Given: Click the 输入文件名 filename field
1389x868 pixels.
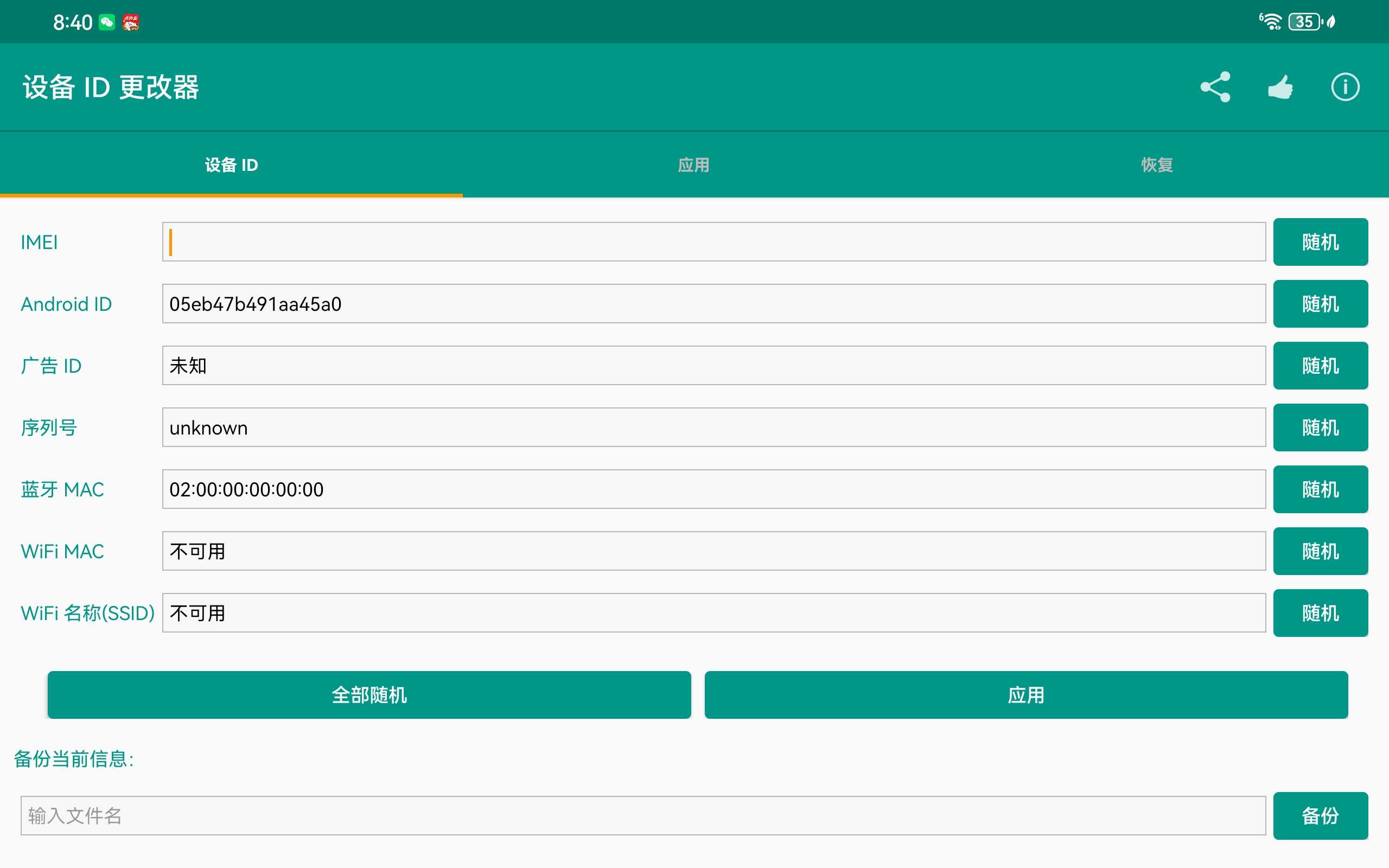Looking at the screenshot, I should (643, 816).
